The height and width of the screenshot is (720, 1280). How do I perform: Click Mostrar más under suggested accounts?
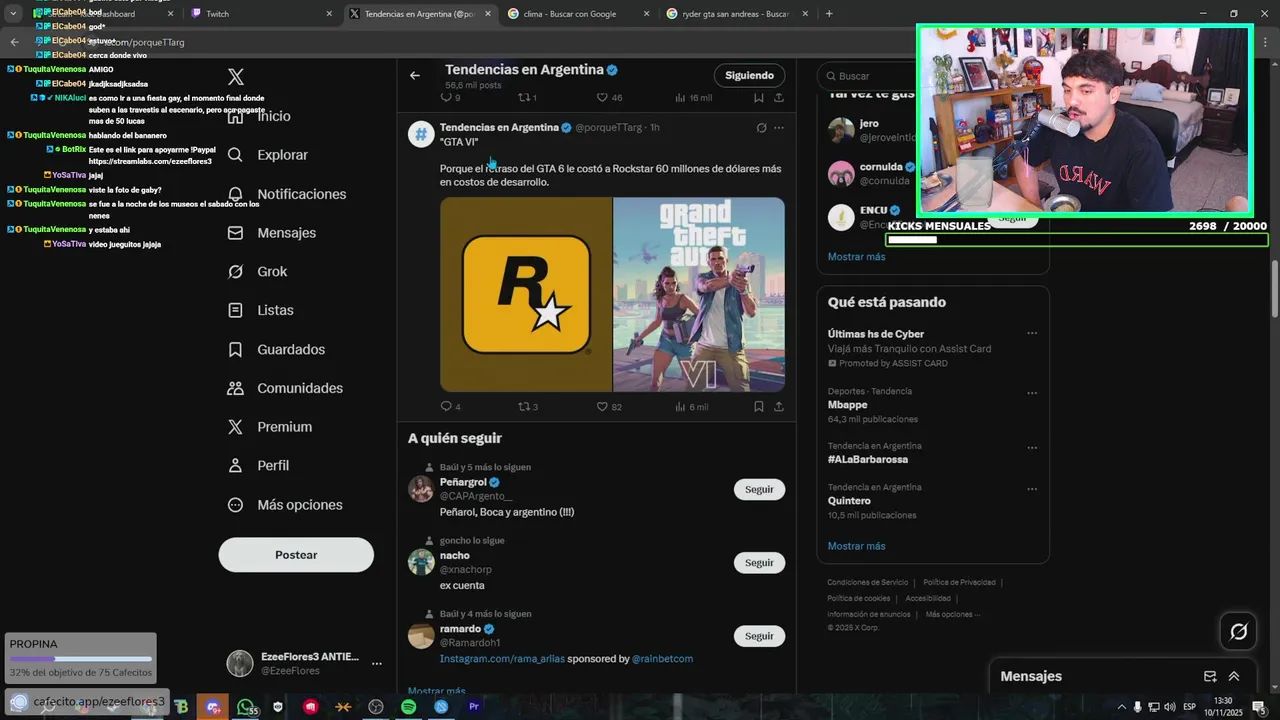pyautogui.click(x=856, y=257)
